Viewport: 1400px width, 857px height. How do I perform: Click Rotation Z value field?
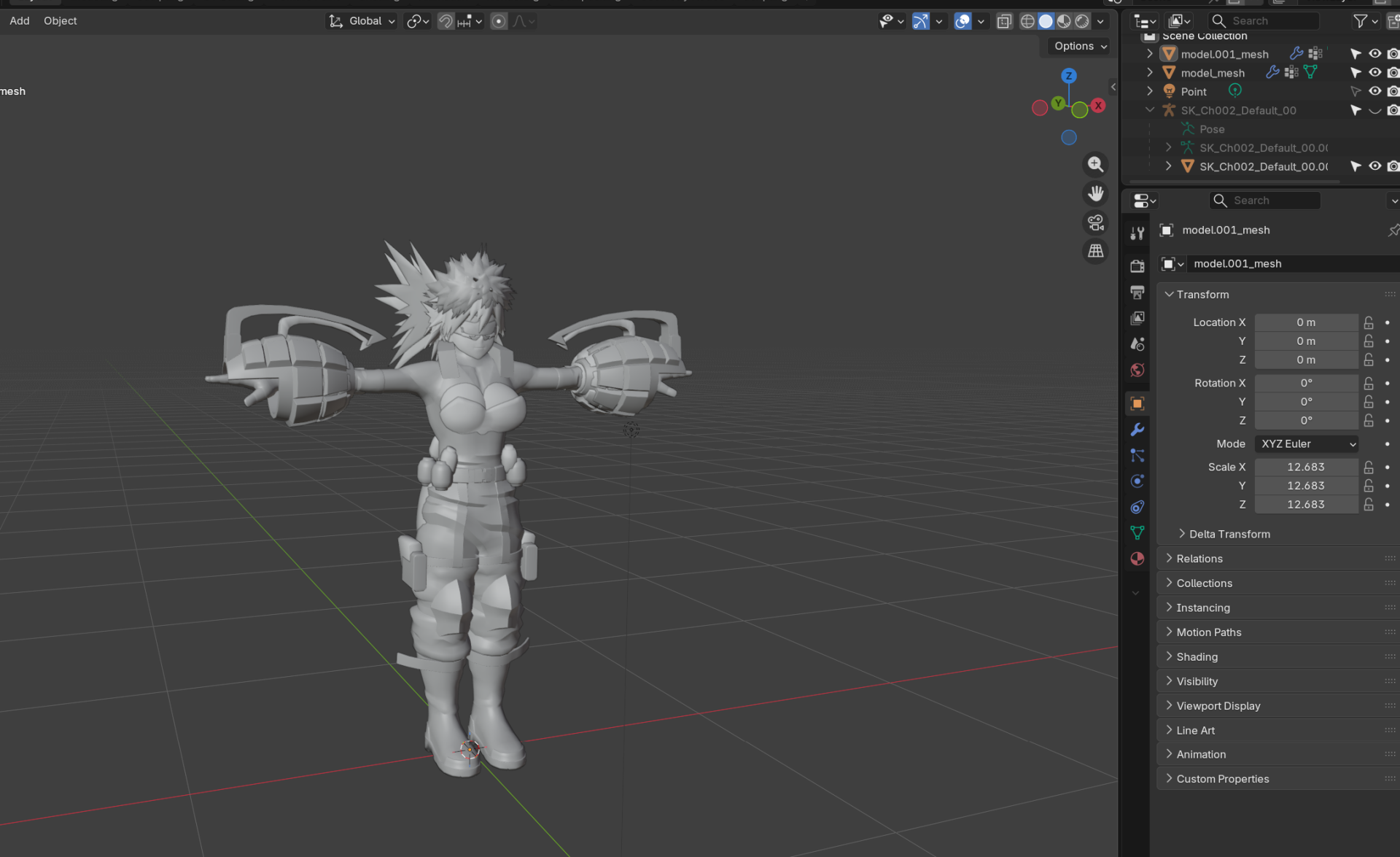pyautogui.click(x=1306, y=421)
